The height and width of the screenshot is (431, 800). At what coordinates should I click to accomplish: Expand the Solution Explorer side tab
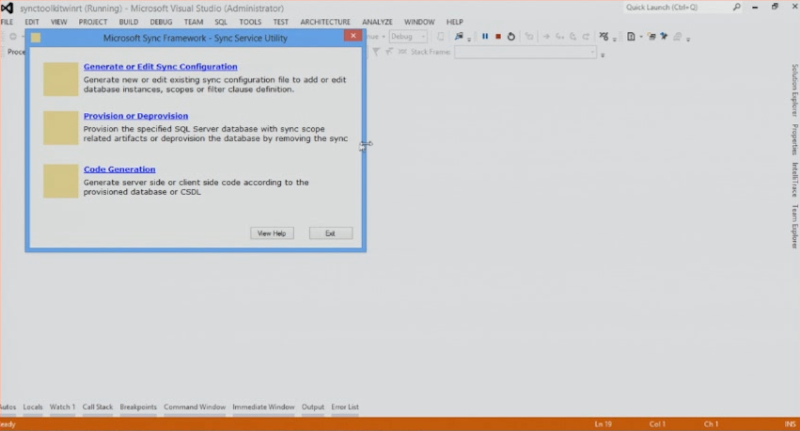pyautogui.click(x=794, y=90)
